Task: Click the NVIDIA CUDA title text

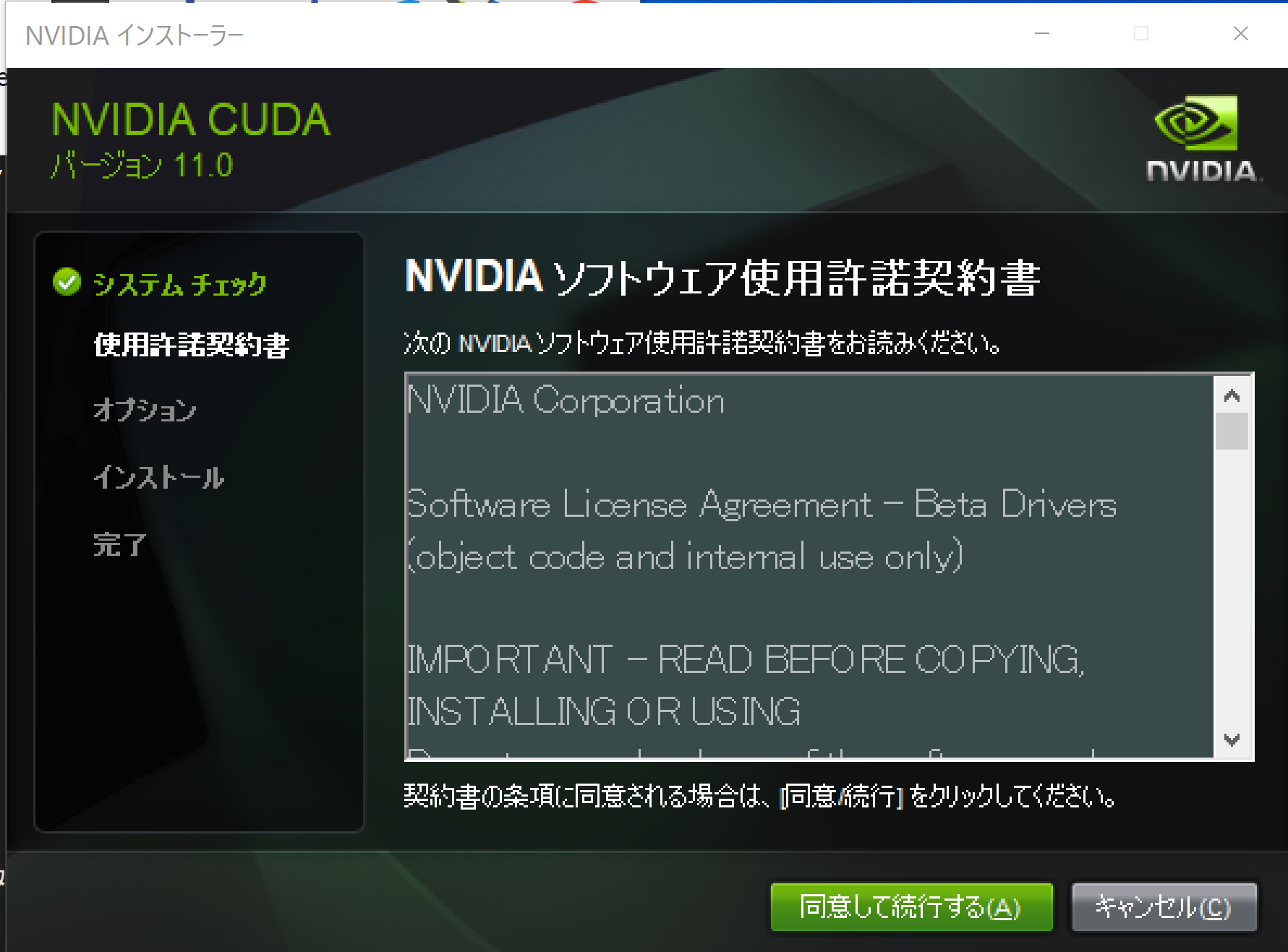Action: pyautogui.click(x=191, y=119)
